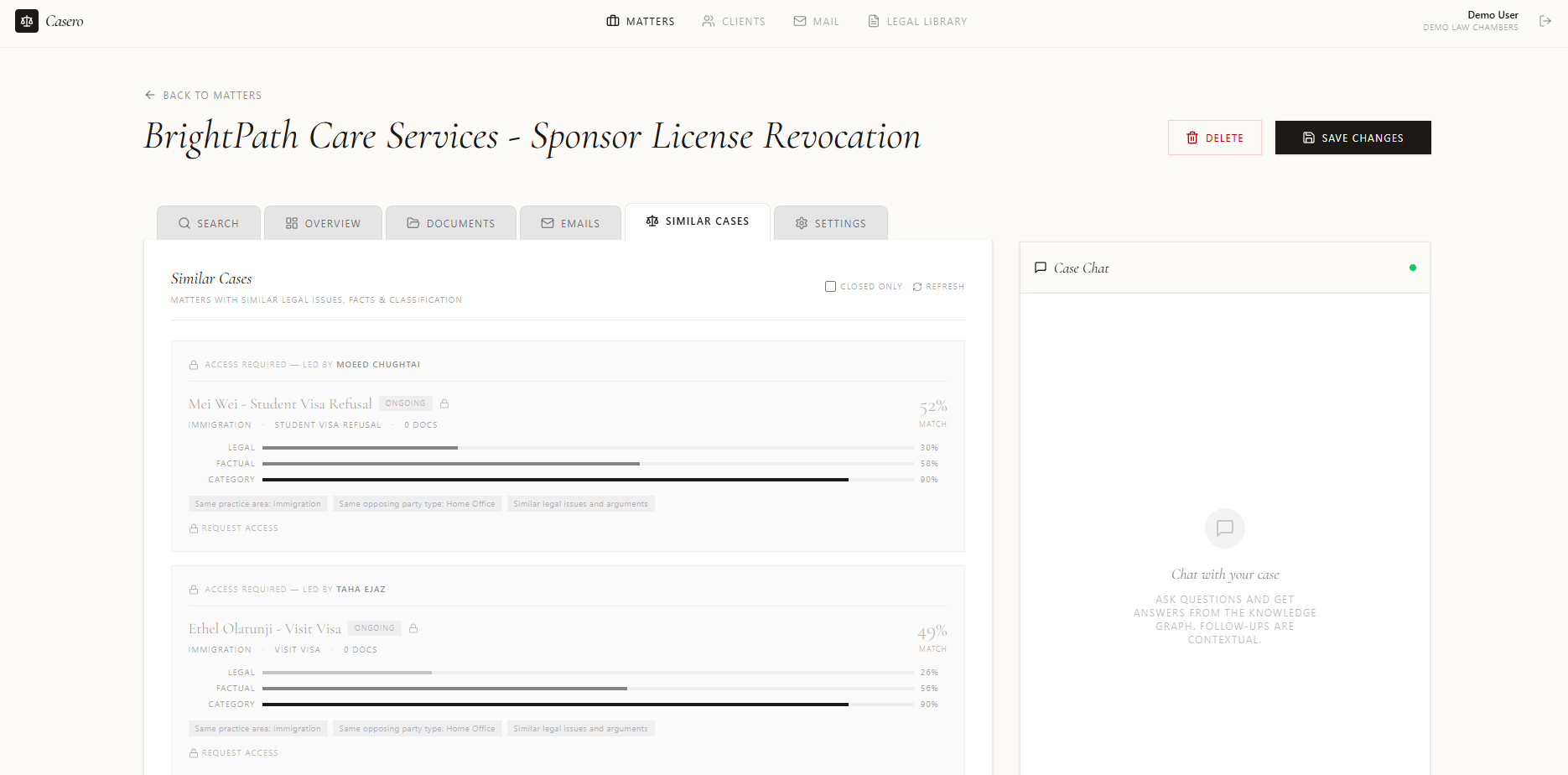Screen dimensions: 1568x775
Task: Click the Emails tab envelope icon
Action: click(548, 223)
